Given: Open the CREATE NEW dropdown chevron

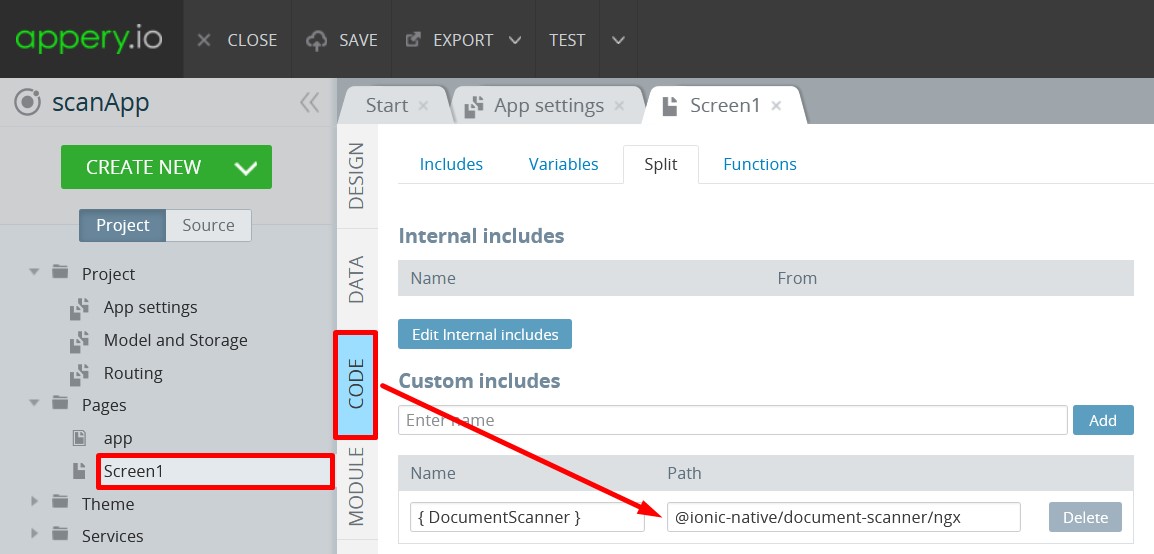Looking at the screenshot, I should click(246, 168).
